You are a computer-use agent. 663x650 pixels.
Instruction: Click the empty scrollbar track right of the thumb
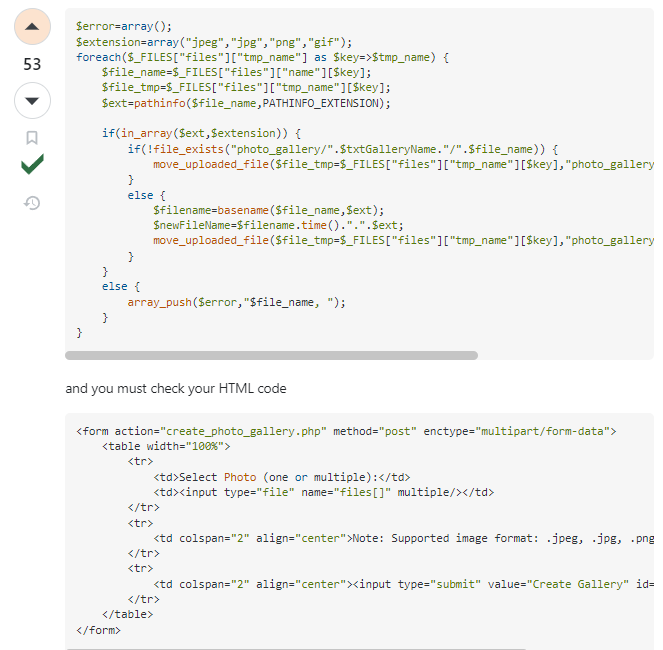[565, 355]
